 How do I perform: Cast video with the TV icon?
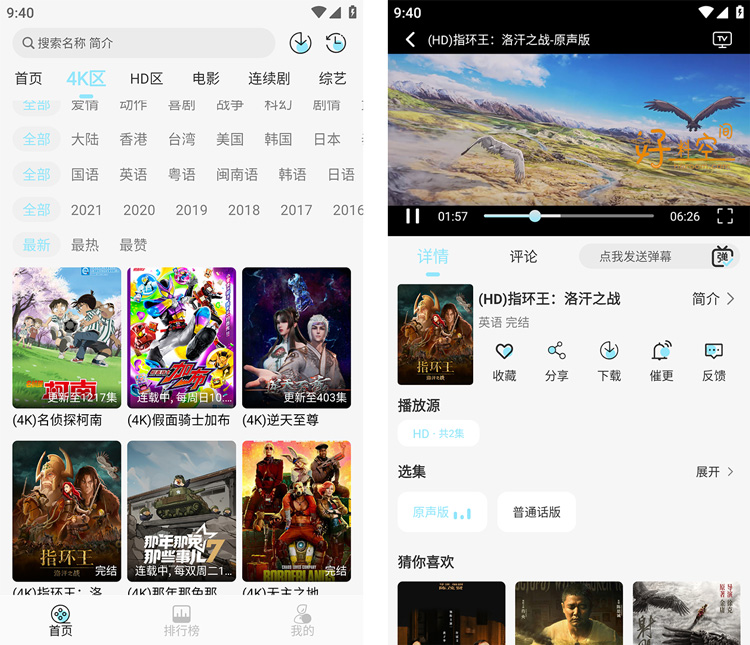pyautogui.click(x=722, y=39)
